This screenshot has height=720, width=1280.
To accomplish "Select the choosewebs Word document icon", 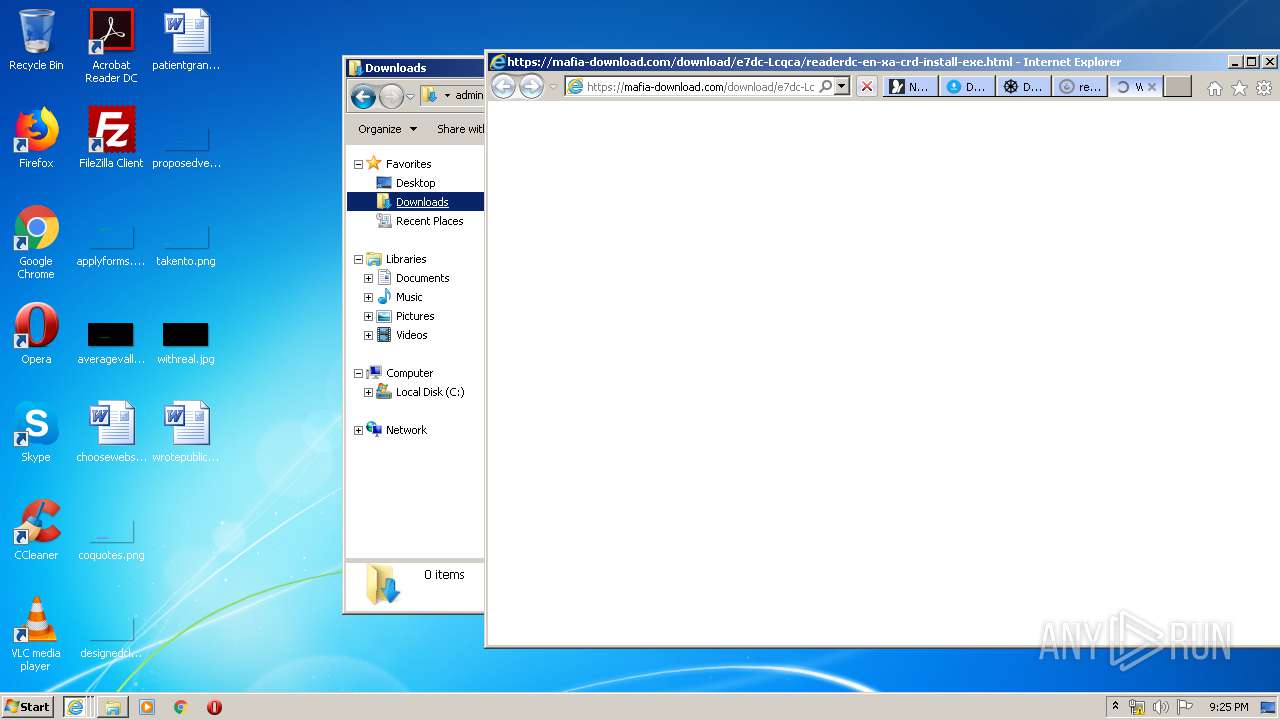I will point(111,432).
